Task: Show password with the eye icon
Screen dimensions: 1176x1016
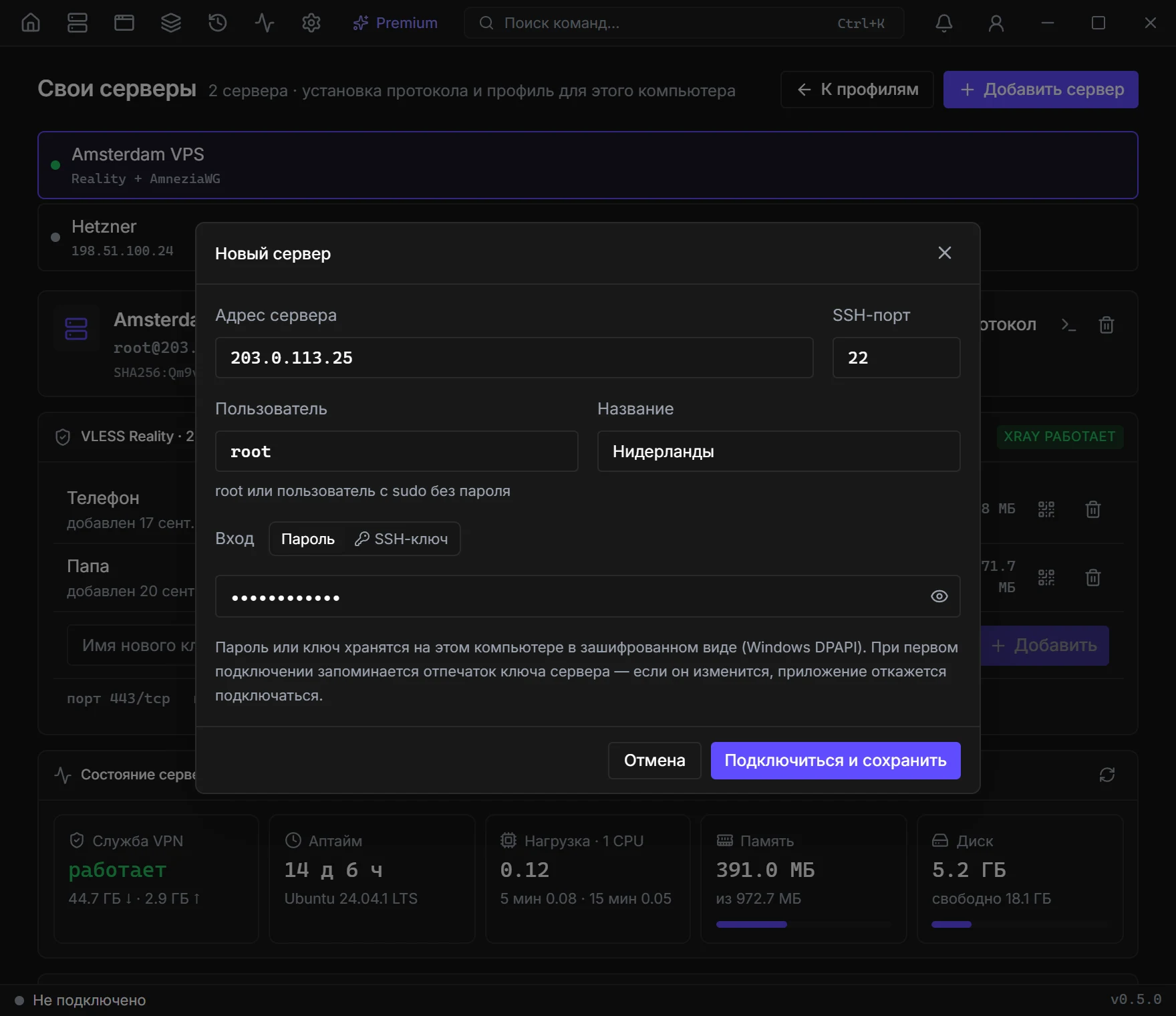Action: click(x=939, y=596)
